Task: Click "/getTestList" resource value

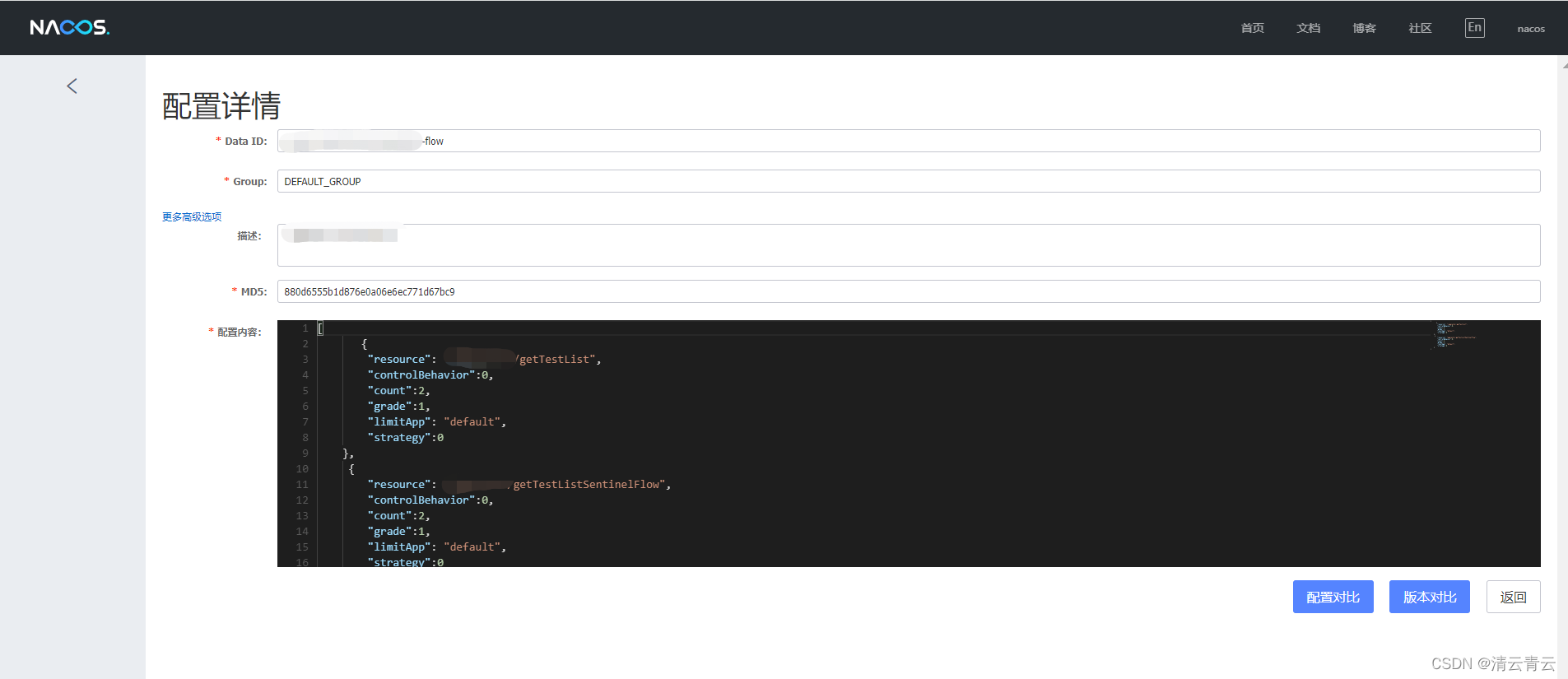Action: point(555,360)
